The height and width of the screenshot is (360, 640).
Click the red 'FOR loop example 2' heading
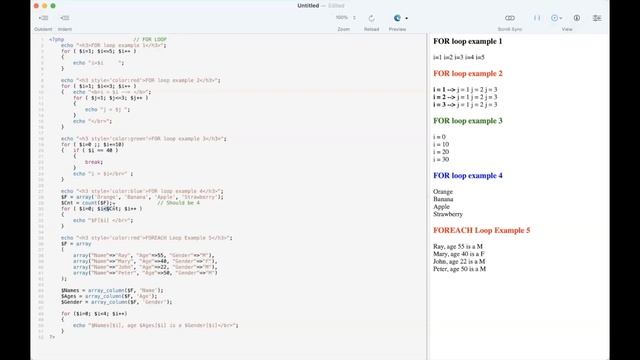(x=468, y=73)
